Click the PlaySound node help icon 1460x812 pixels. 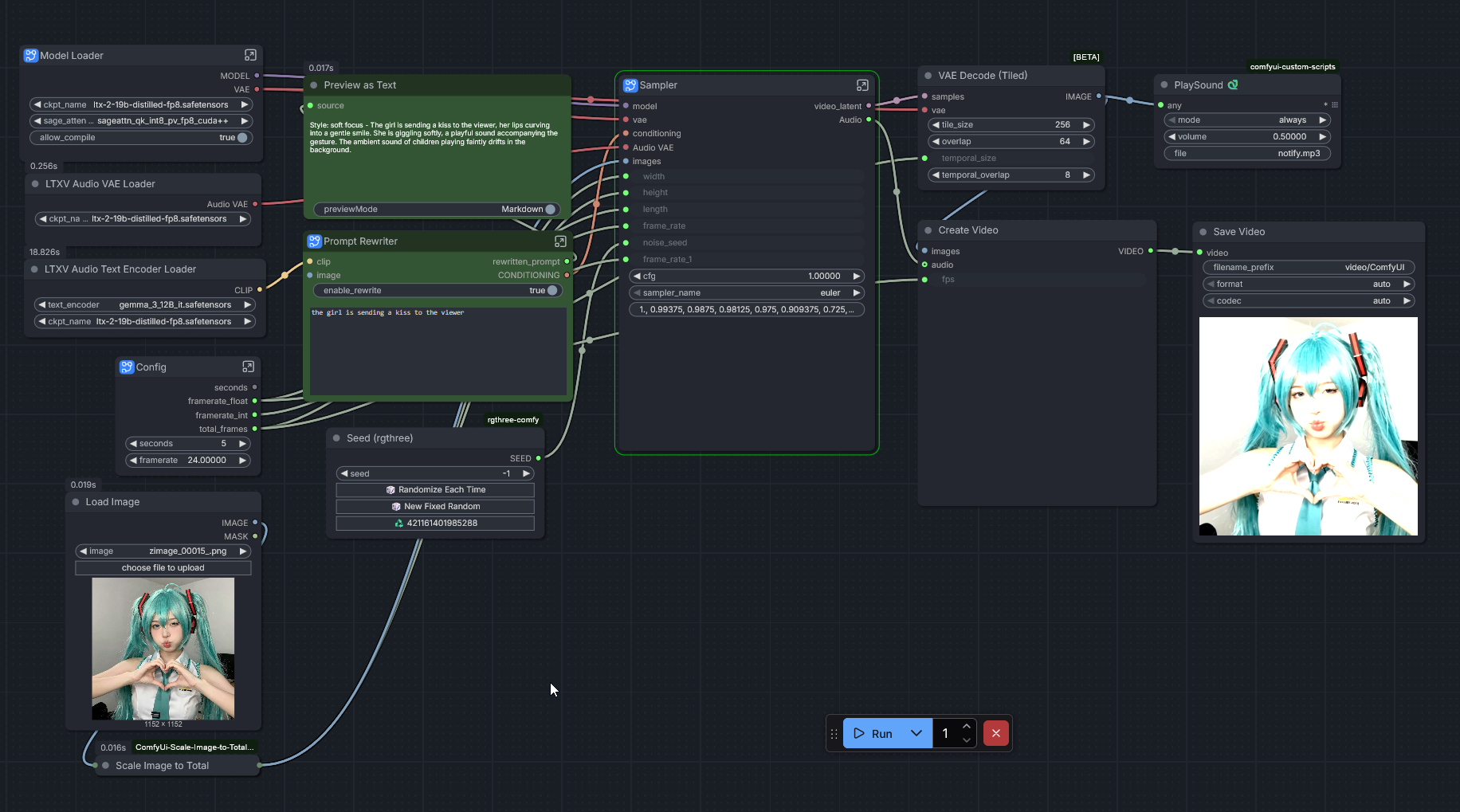pyautogui.click(x=1233, y=85)
